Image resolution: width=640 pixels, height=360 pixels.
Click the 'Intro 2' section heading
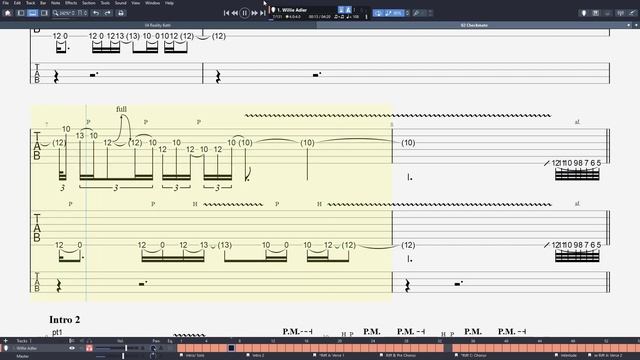click(64, 320)
